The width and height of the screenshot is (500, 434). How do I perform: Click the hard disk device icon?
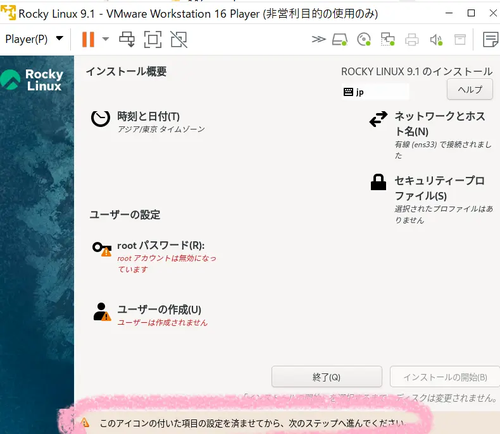click(x=340, y=39)
